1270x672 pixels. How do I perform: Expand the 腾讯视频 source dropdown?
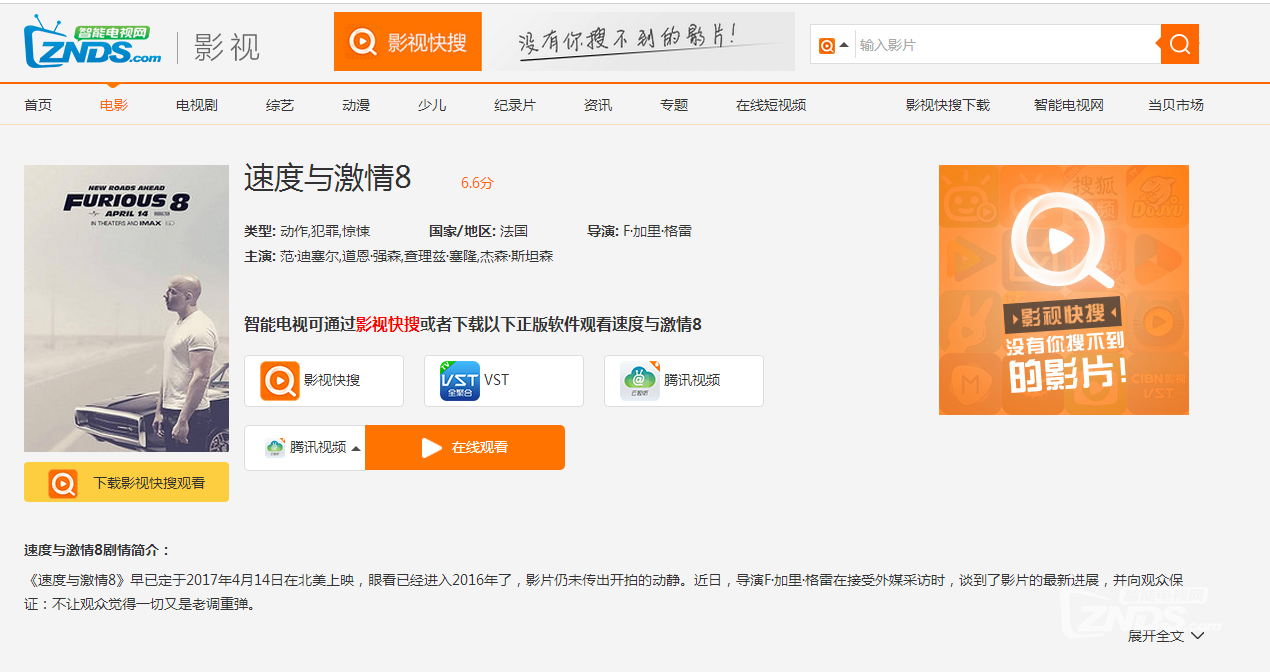305,447
